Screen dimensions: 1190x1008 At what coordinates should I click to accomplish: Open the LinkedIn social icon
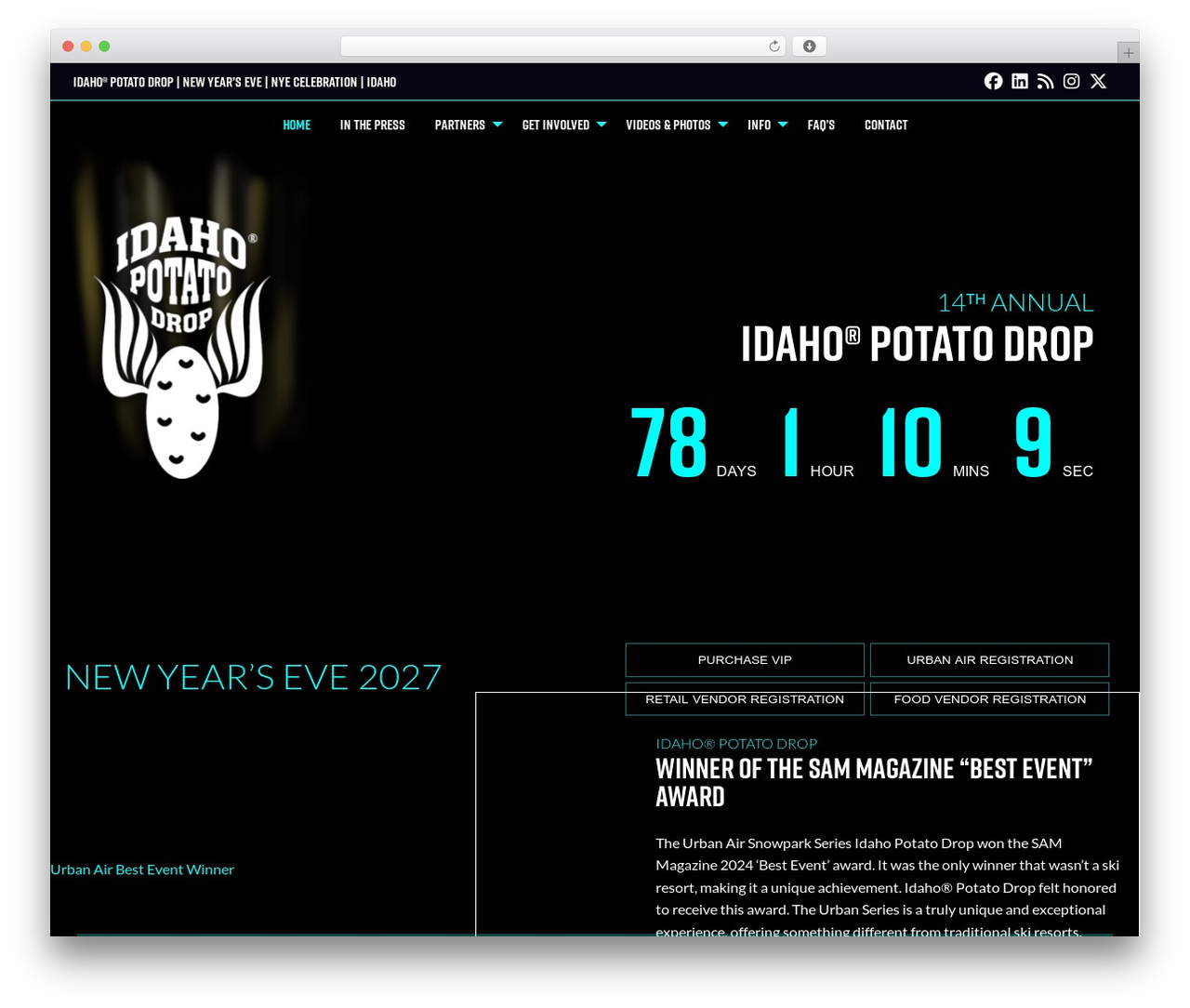pos(1020,81)
